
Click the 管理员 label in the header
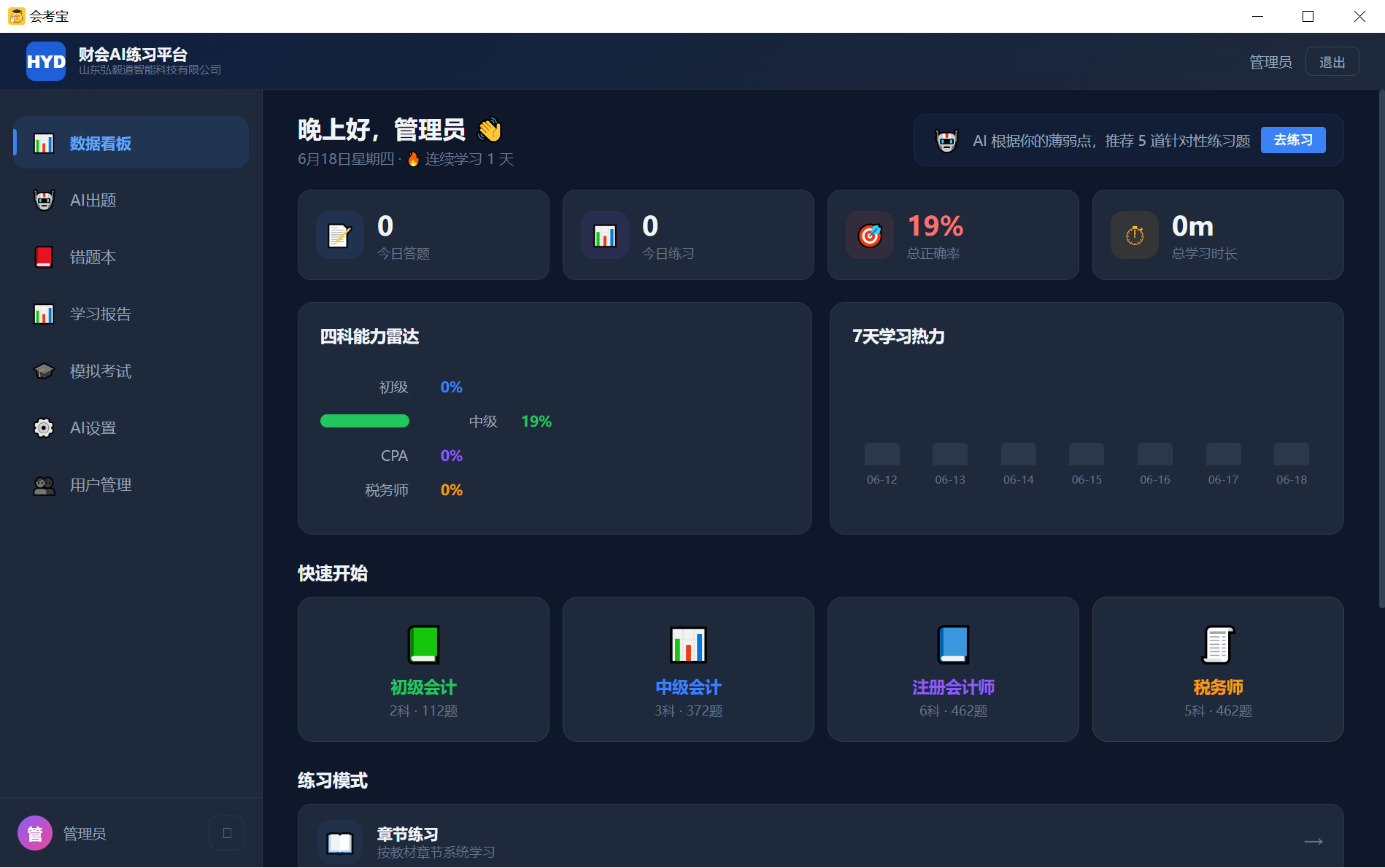[1270, 62]
